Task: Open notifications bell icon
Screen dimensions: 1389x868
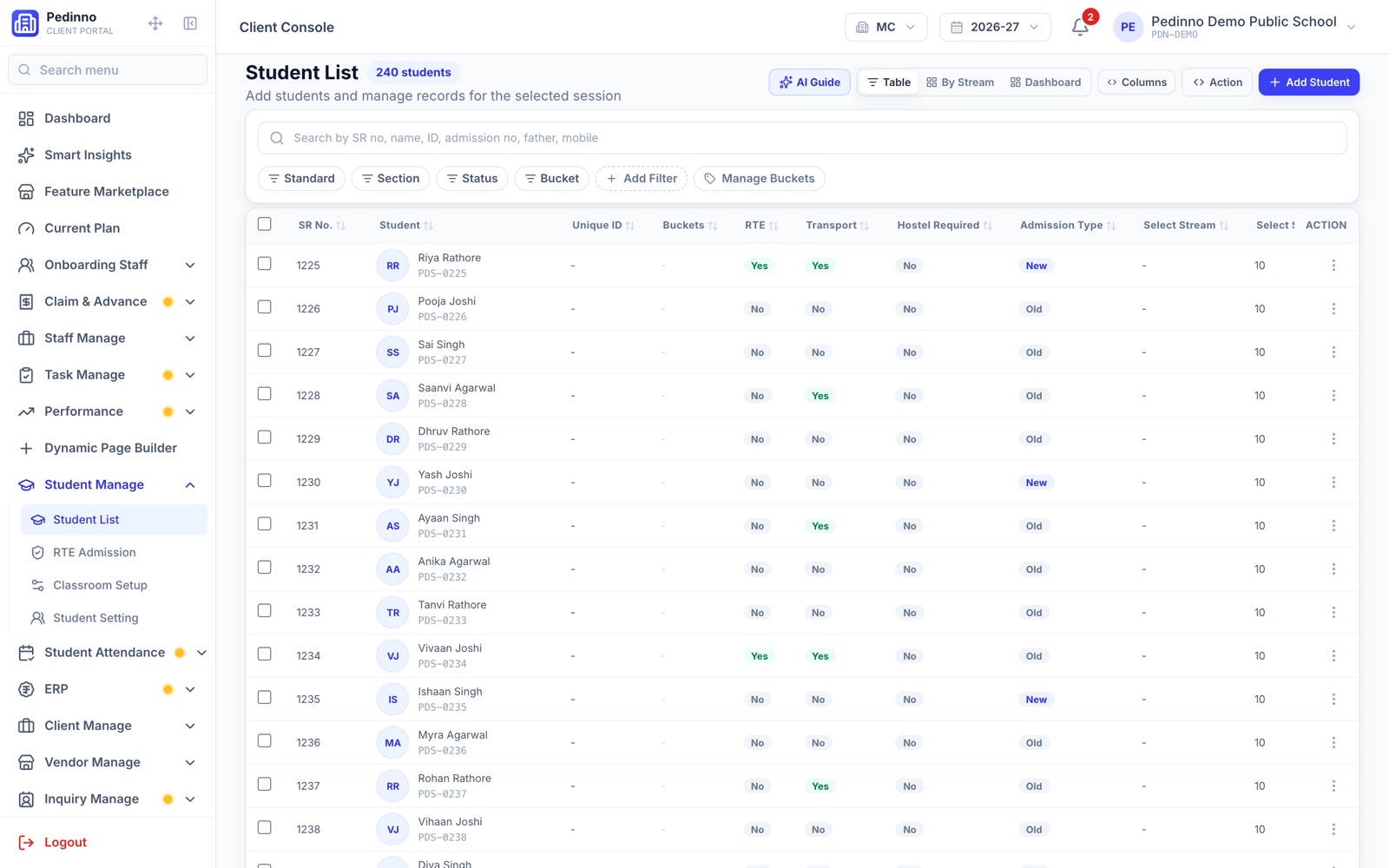Action: [x=1080, y=27]
